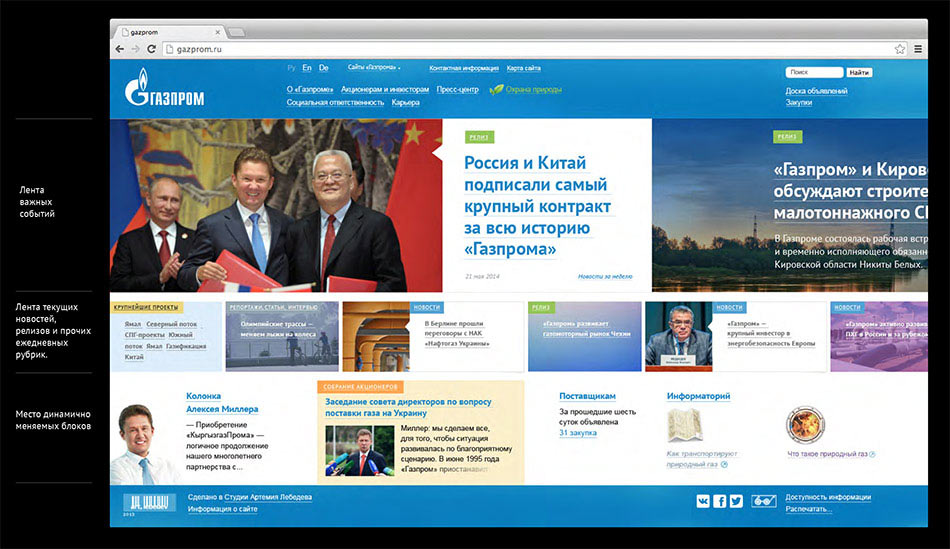Open headline «Россия и Китай подписали самый крупный контракт»
This screenshot has height=549, width=950.
[x=538, y=206]
